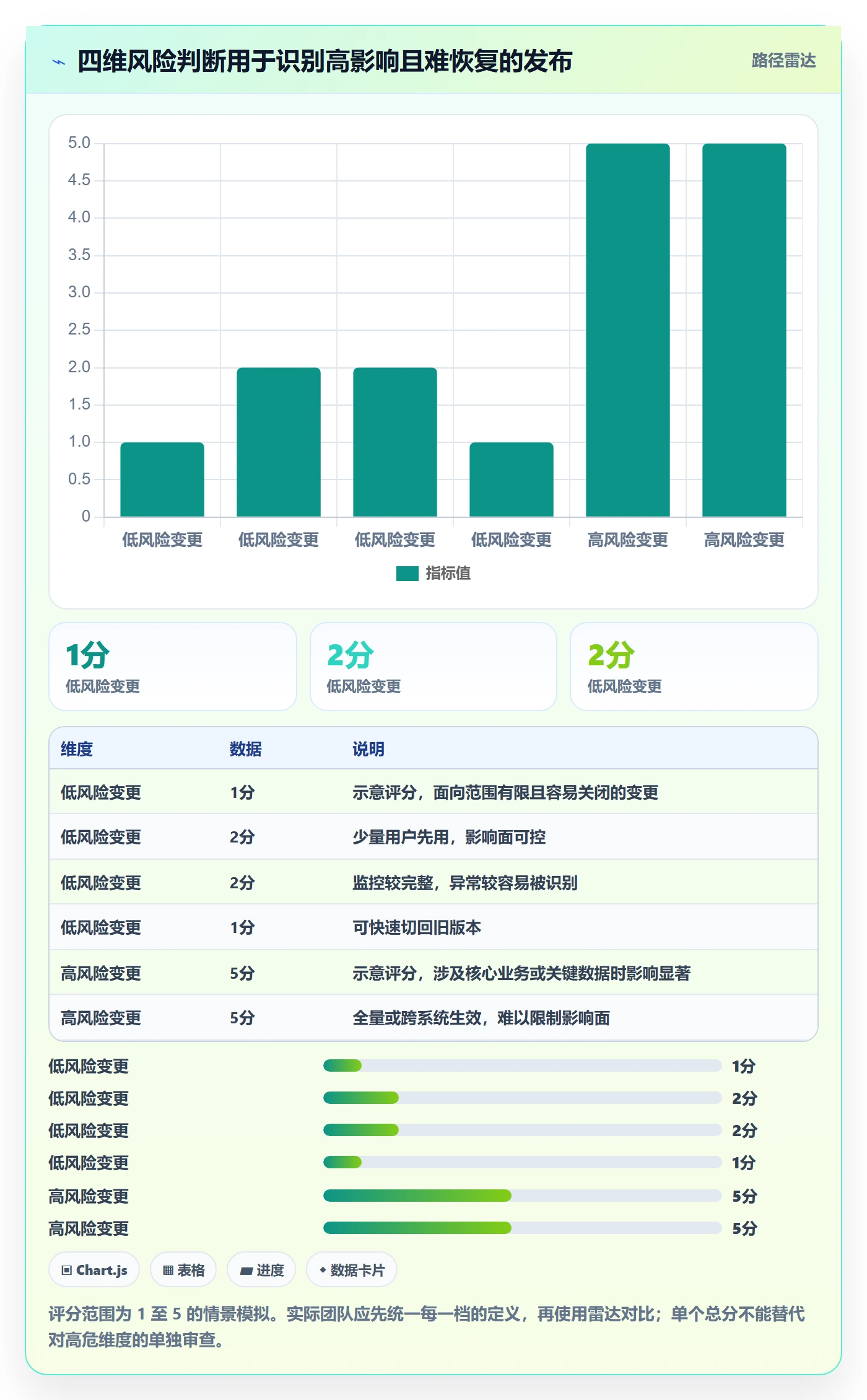The width and height of the screenshot is (867, 1400).
Task: Click the first progress bar showing 1分
Action: pyautogui.click(x=522, y=1065)
